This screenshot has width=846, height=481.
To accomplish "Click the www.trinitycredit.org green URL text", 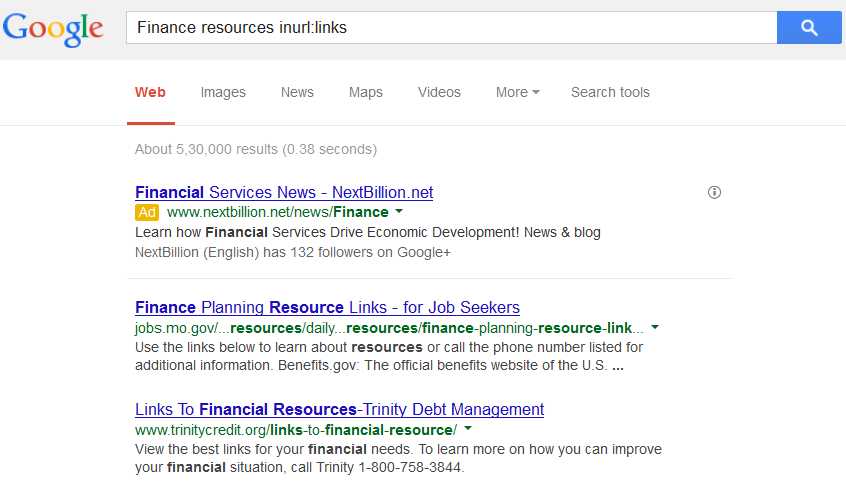I will (x=296, y=430).
